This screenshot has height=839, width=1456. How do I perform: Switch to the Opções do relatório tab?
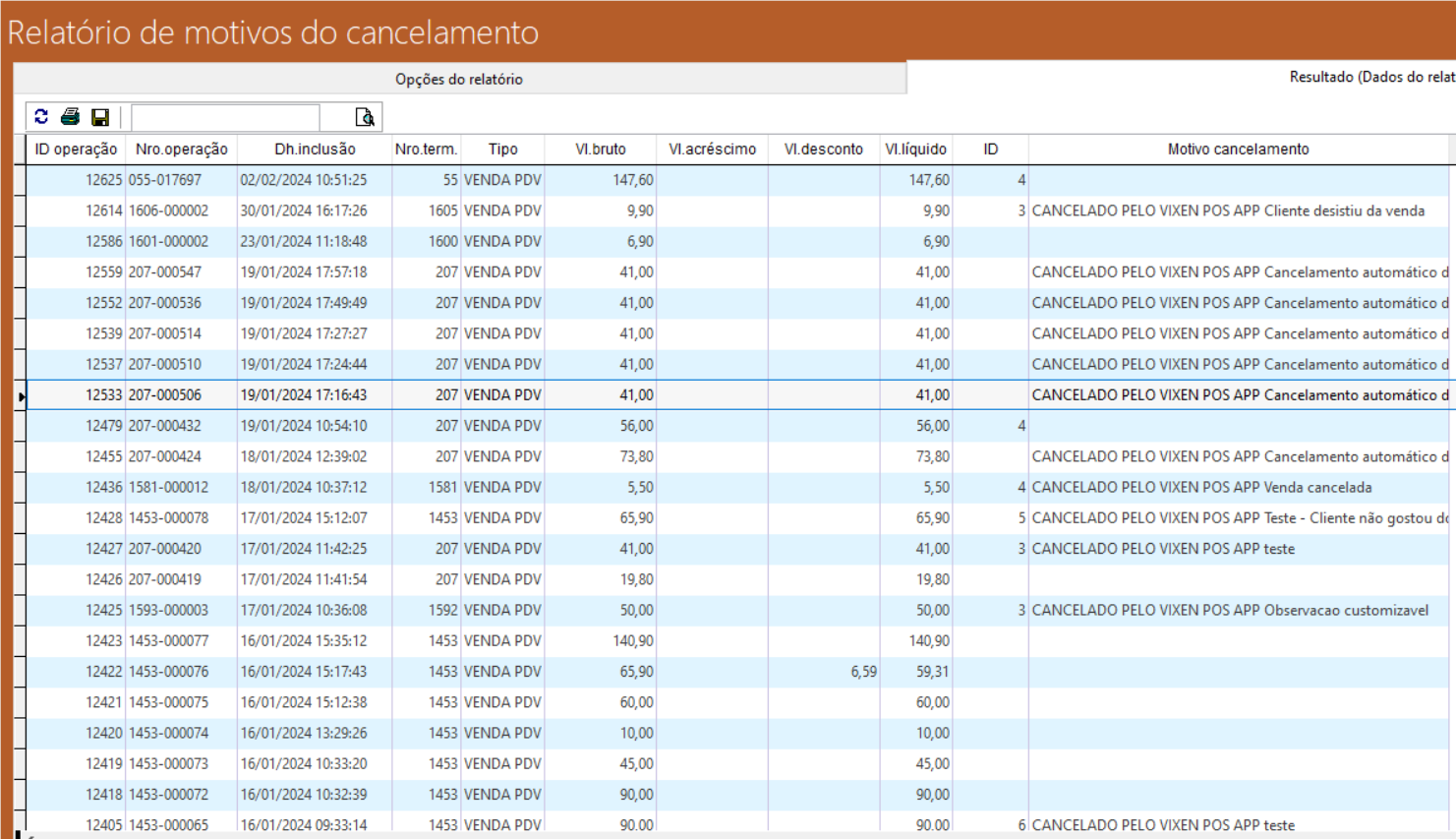coord(459,79)
